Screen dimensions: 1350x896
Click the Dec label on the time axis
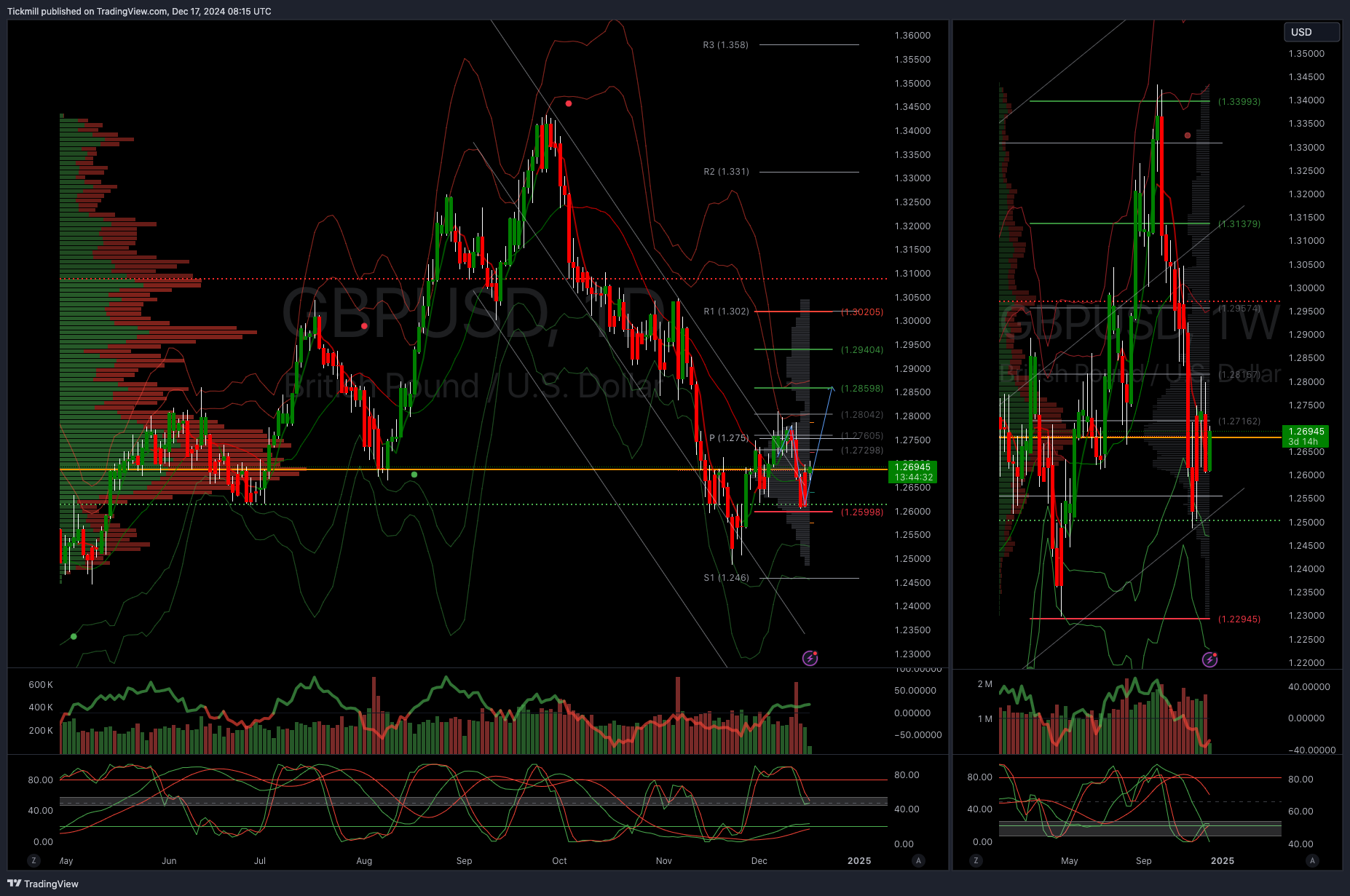click(759, 861)
